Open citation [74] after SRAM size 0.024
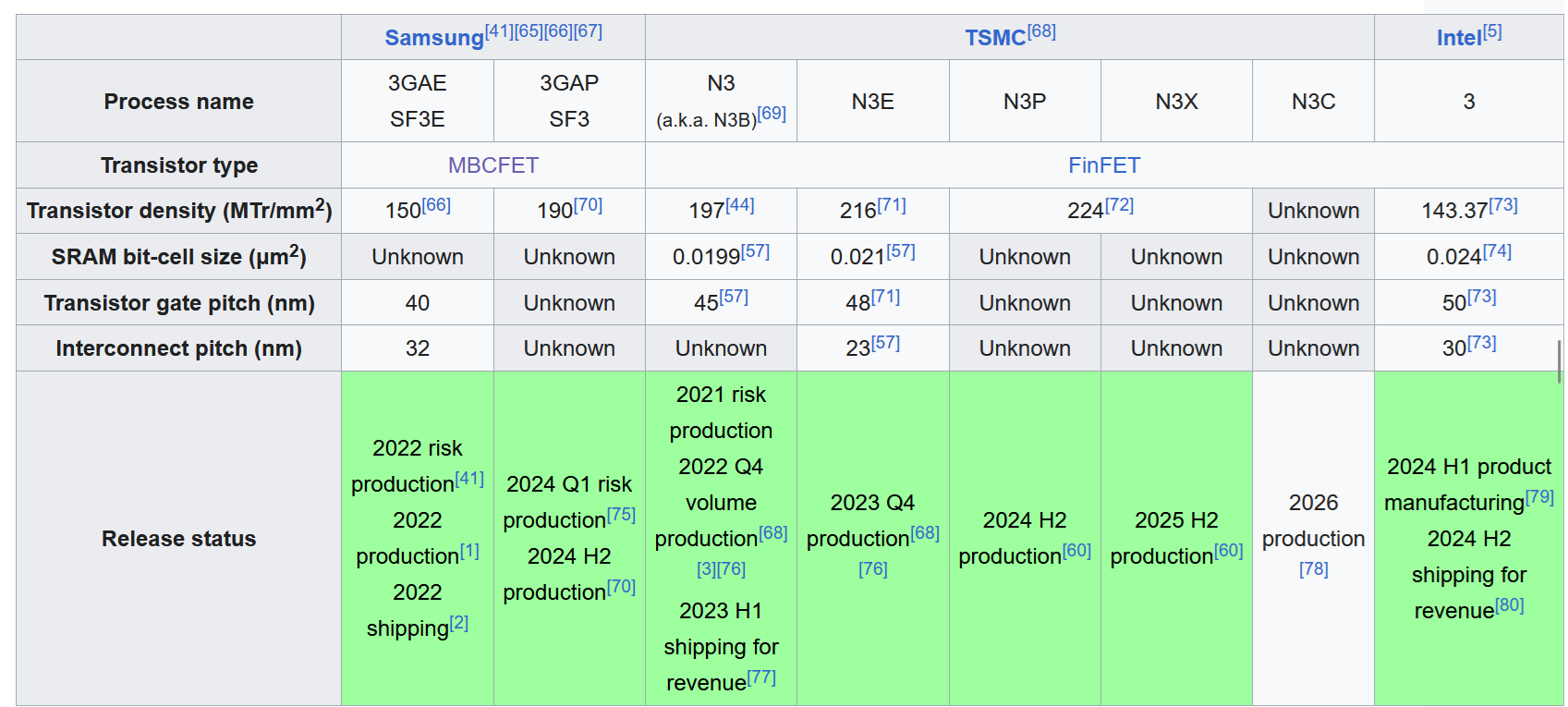 pos(1497,250)
